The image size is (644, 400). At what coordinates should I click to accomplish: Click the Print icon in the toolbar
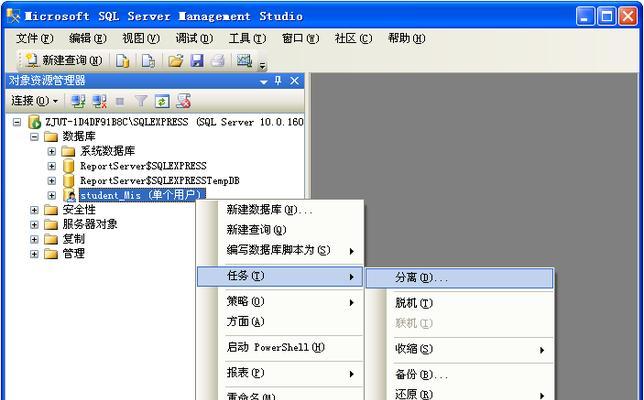(218, 60)
